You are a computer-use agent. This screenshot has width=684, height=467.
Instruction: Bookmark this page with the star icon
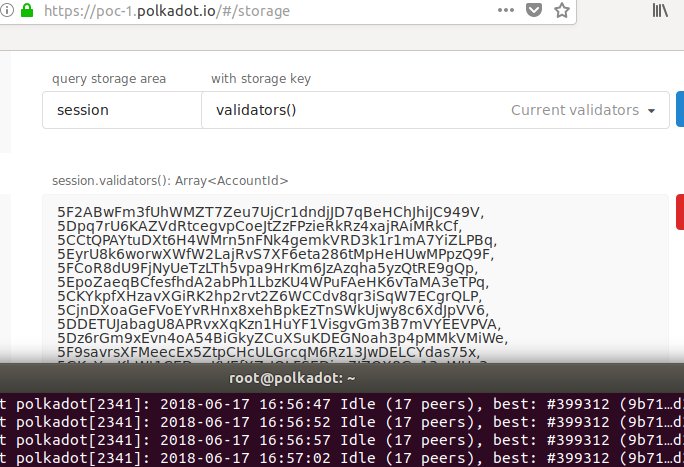point(561,10)
